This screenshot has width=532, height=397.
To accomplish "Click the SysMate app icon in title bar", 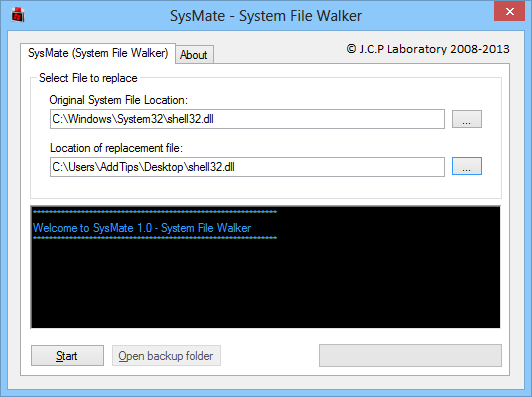I will click(18, 15).
